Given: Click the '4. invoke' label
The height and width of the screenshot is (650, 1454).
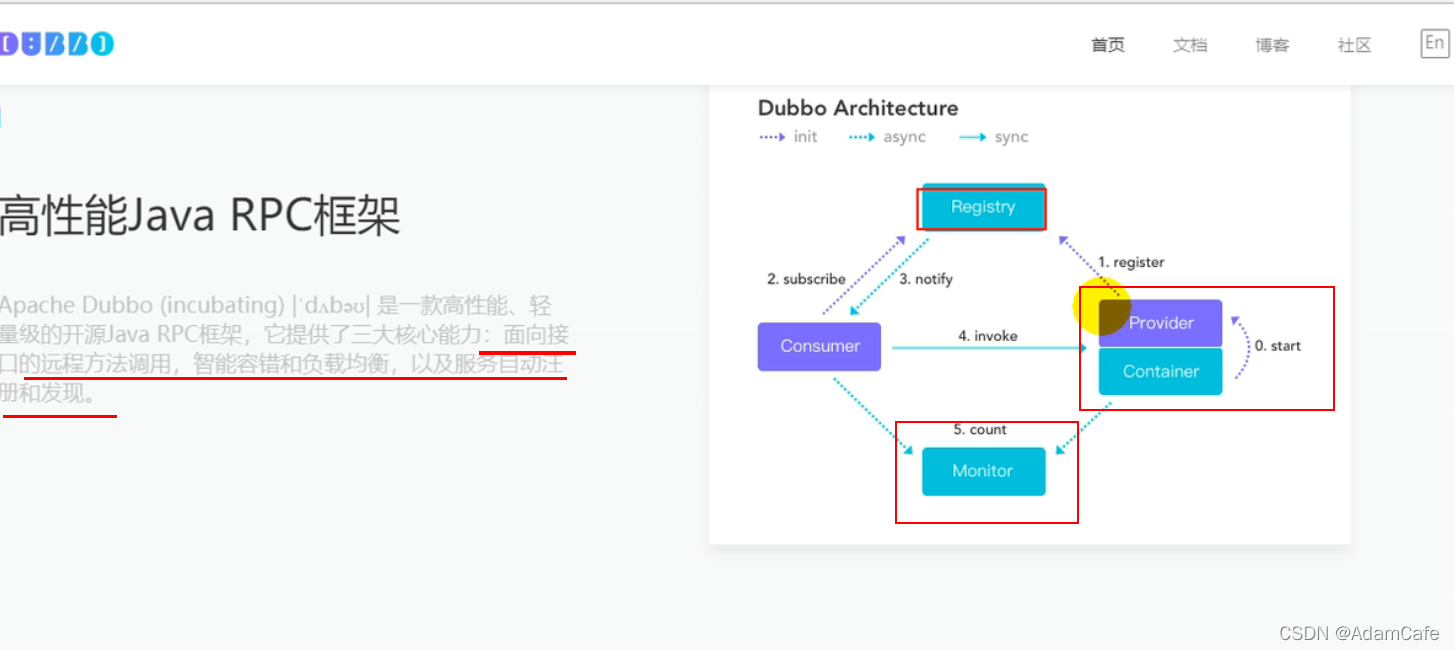Looking at the screenshot, I should pyautogui.click(x=988, y=336).
